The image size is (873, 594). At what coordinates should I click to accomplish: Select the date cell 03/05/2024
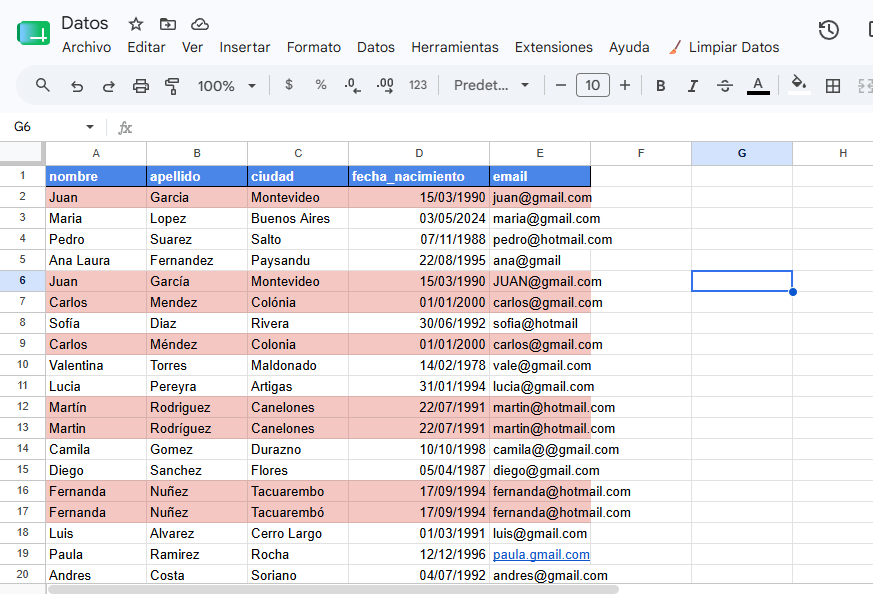419,218
